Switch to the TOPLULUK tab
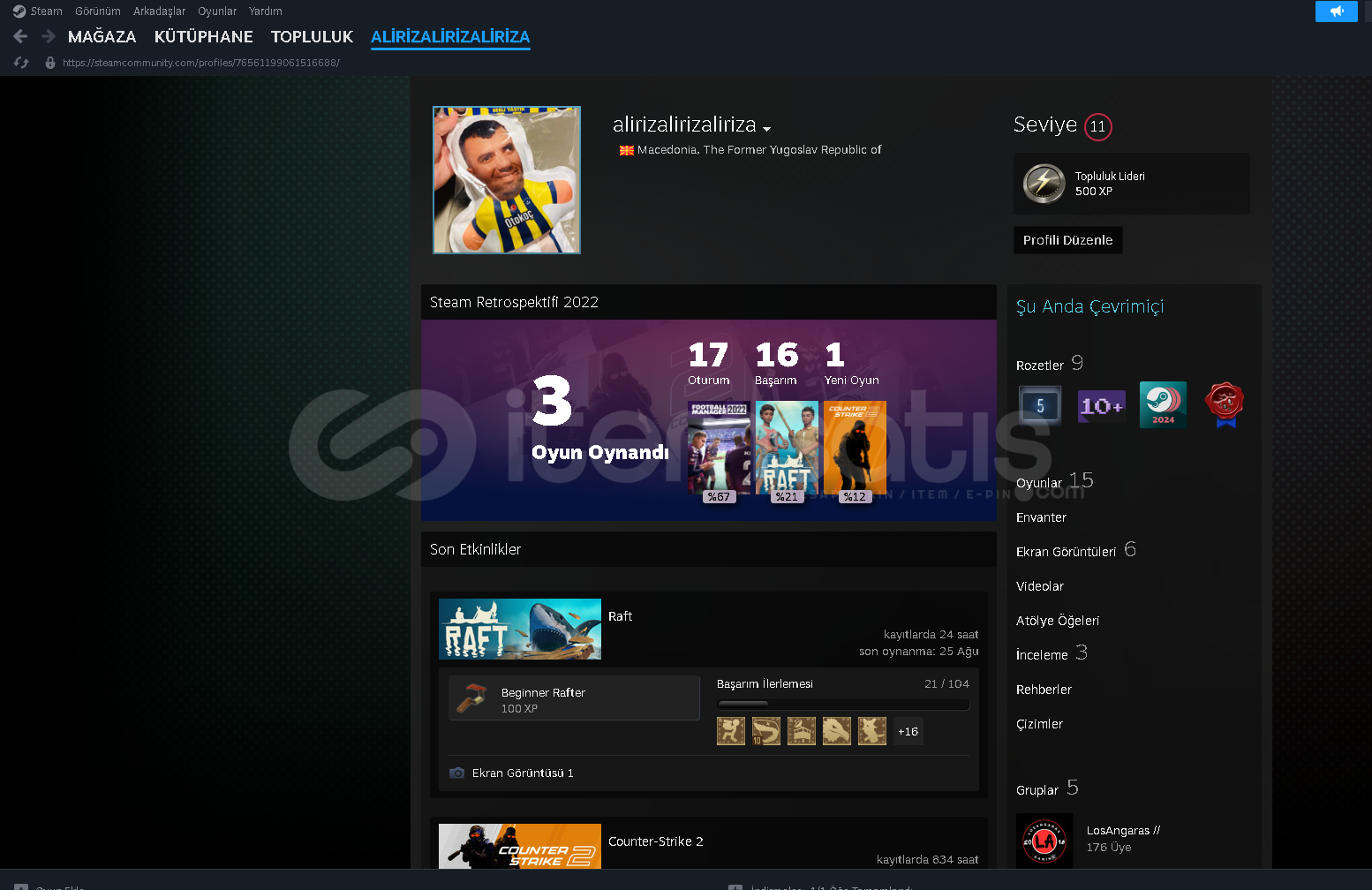 pos(312,37)
